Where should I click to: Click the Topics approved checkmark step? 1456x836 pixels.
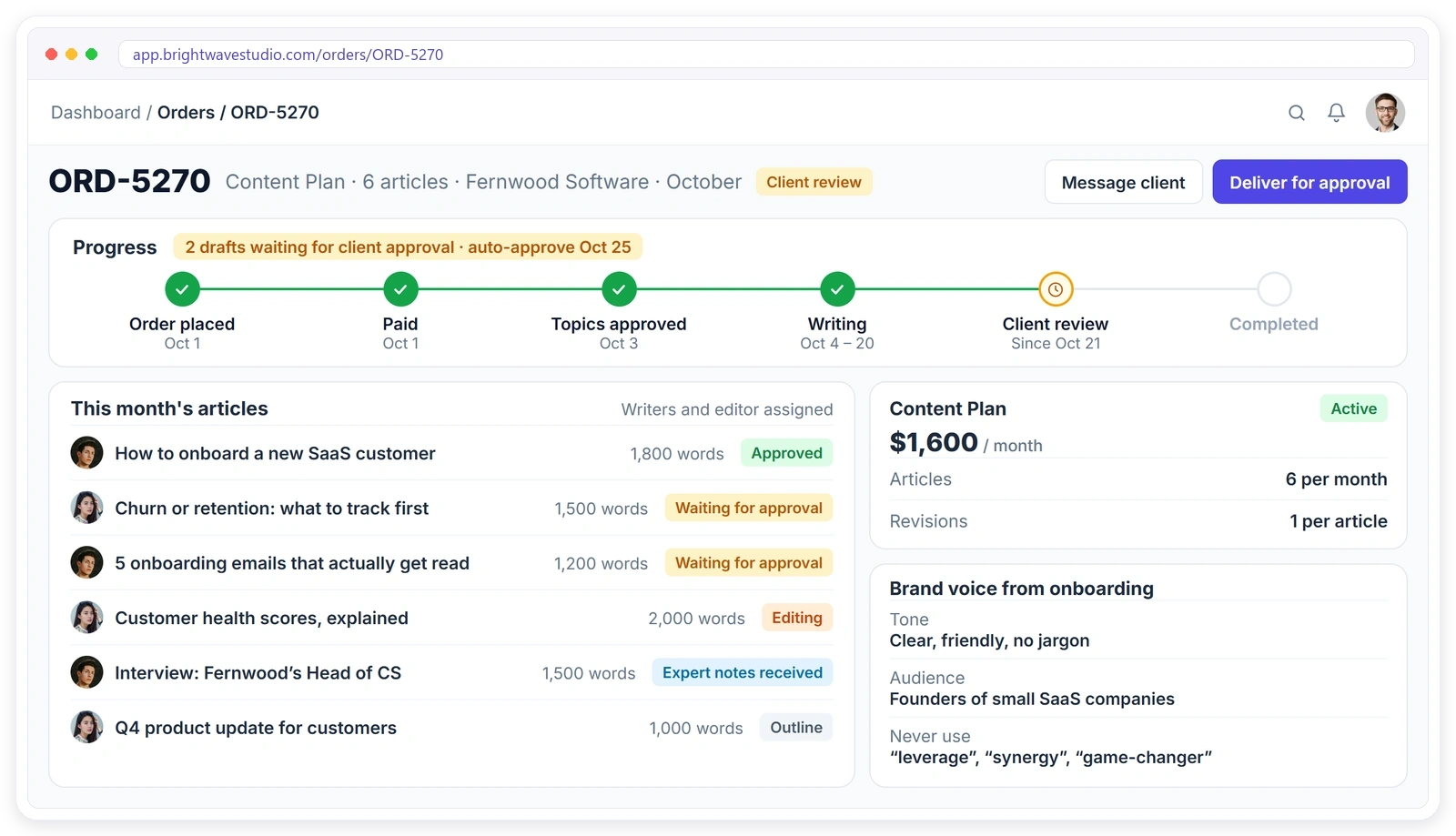[619, 289]
